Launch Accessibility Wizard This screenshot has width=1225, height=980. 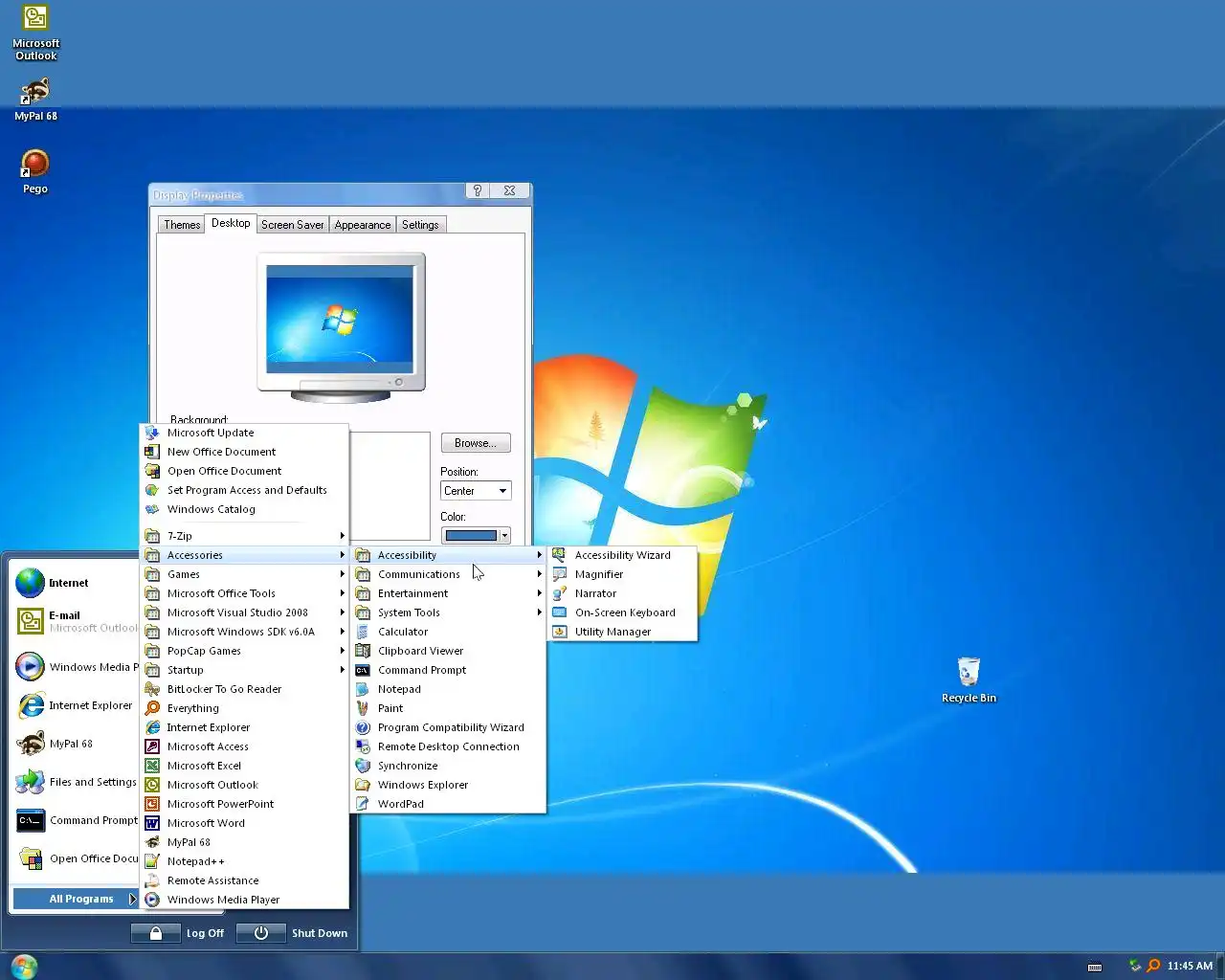point(622,555)
